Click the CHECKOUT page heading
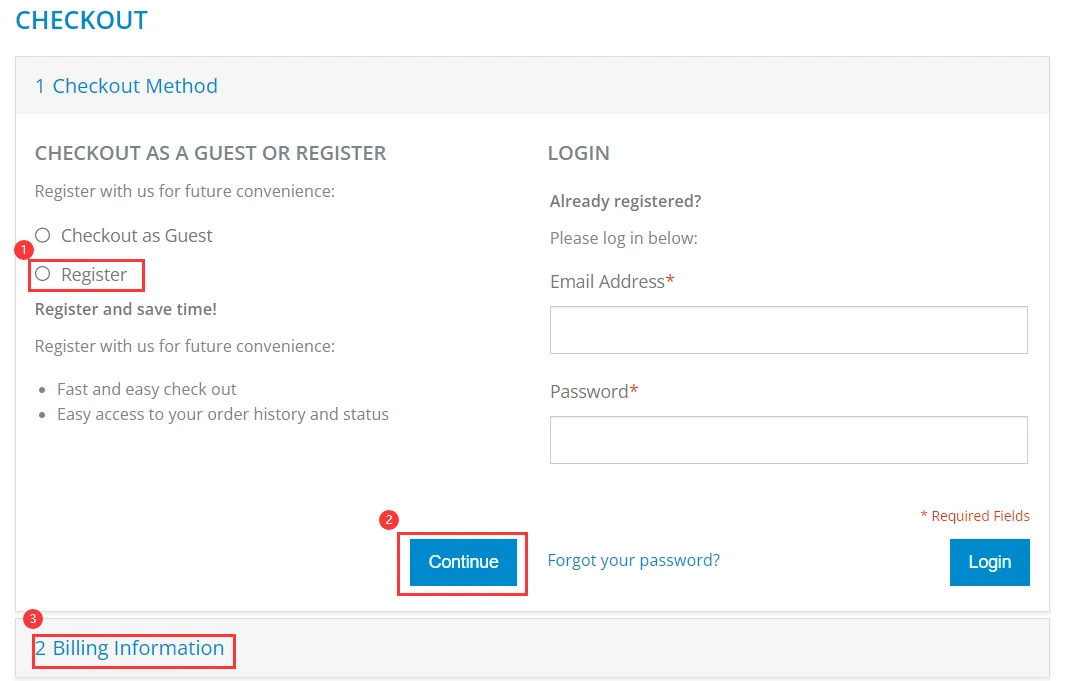Screen dimensions: 1070x681 [81, 20]
